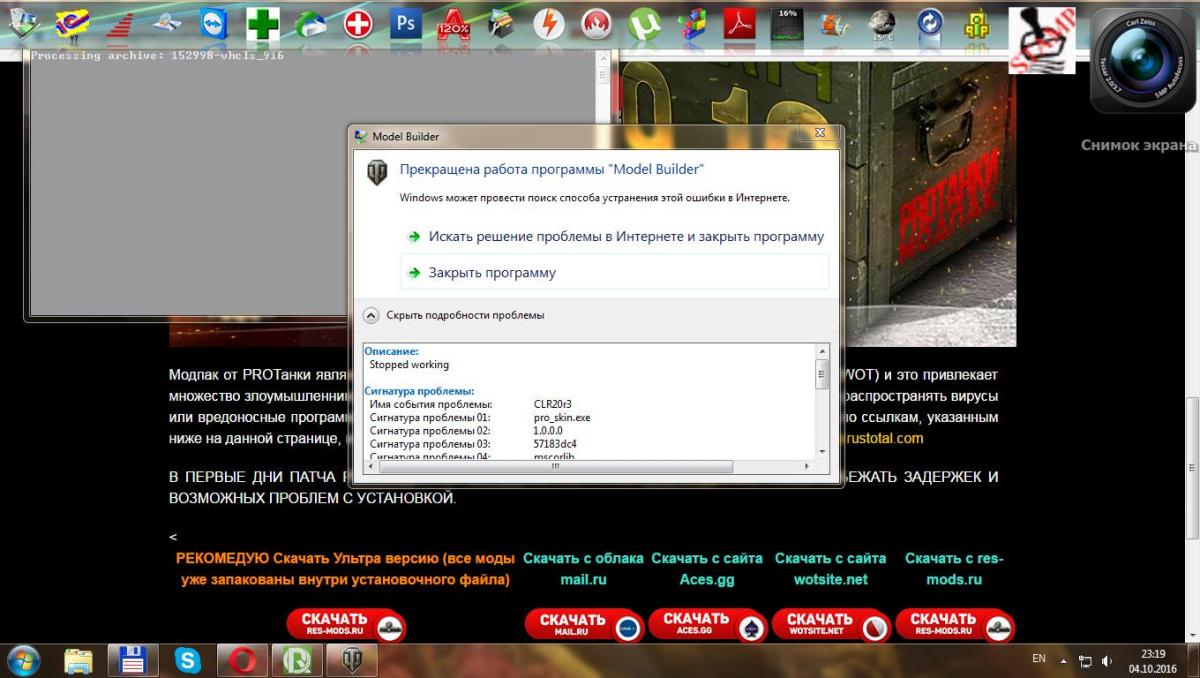This screenshot has width=1200, height=678.
Task: Click the blue circular arrow update icon
Action: 930,23
